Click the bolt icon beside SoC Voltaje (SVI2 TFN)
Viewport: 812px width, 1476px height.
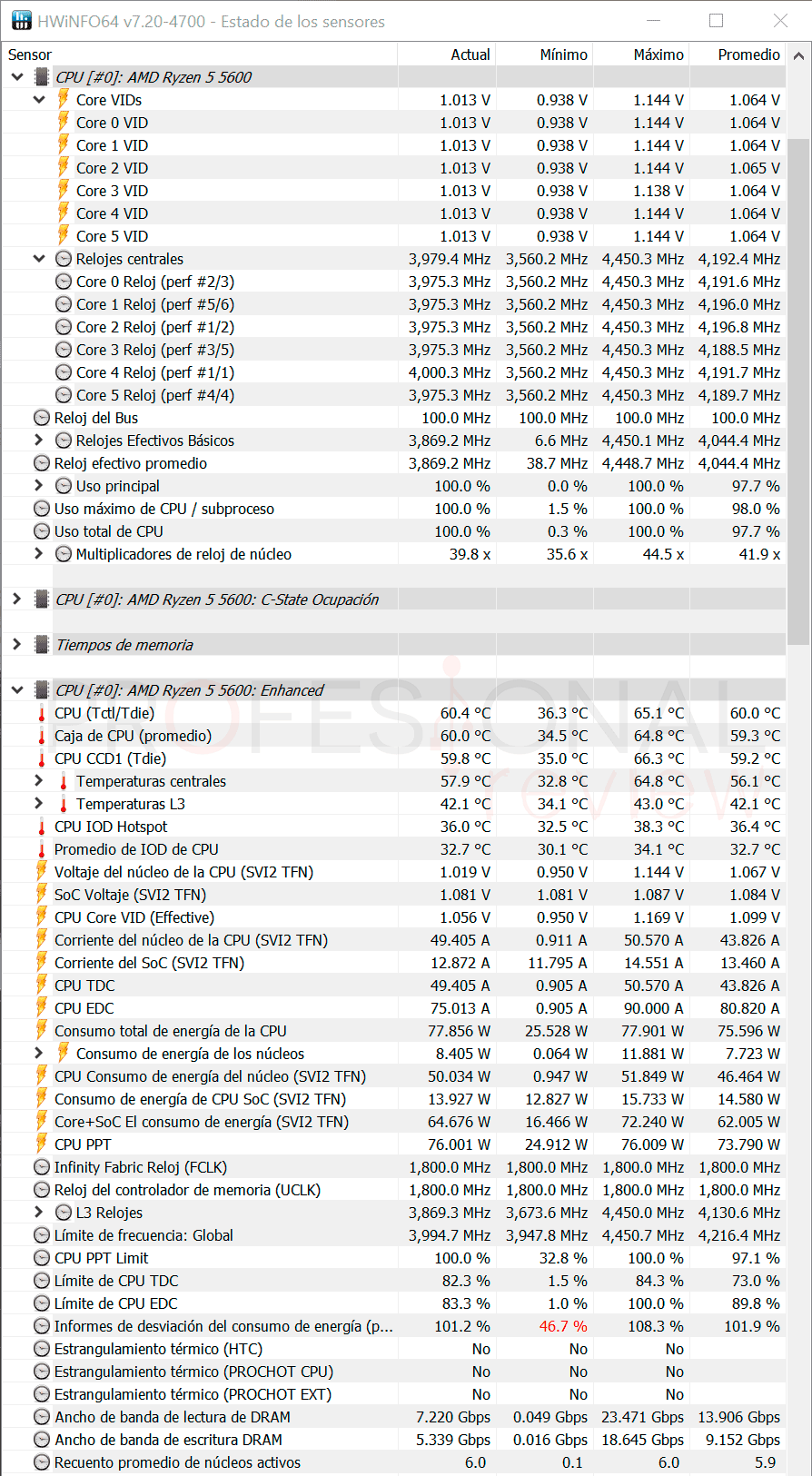(x=42, y=894)
